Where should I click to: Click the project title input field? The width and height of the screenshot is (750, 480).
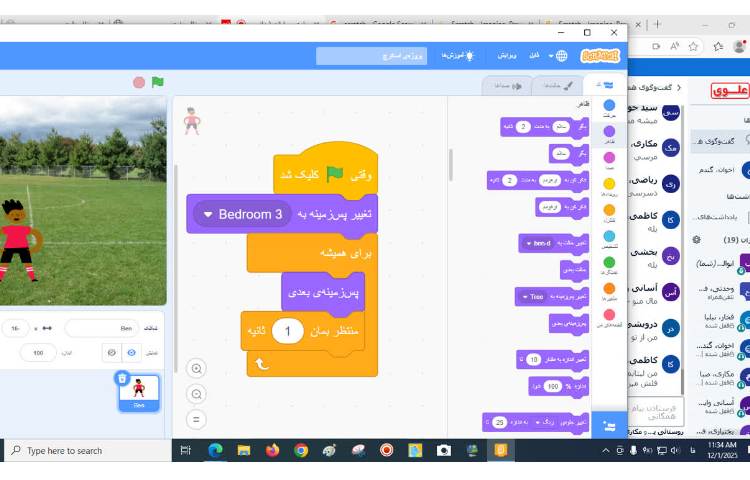click(x=372, y=56)
